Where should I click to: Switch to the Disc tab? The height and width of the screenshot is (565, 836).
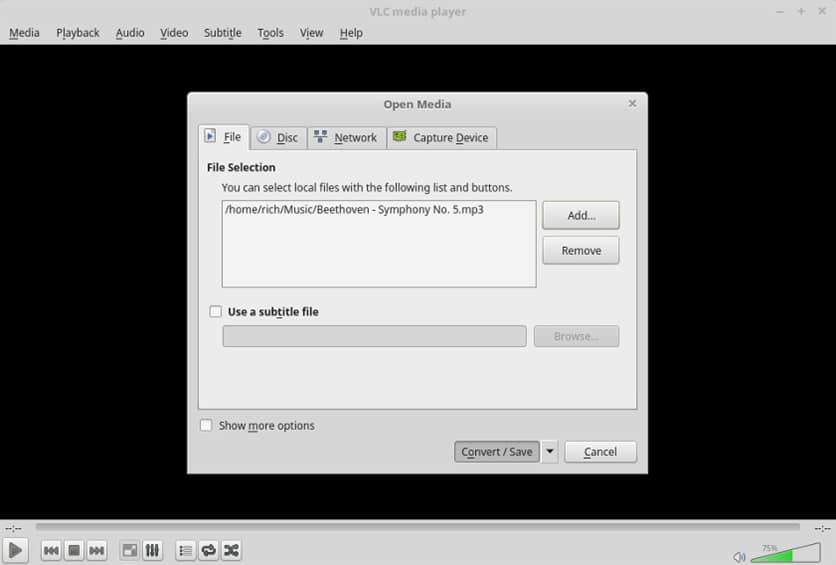(278, 138)
